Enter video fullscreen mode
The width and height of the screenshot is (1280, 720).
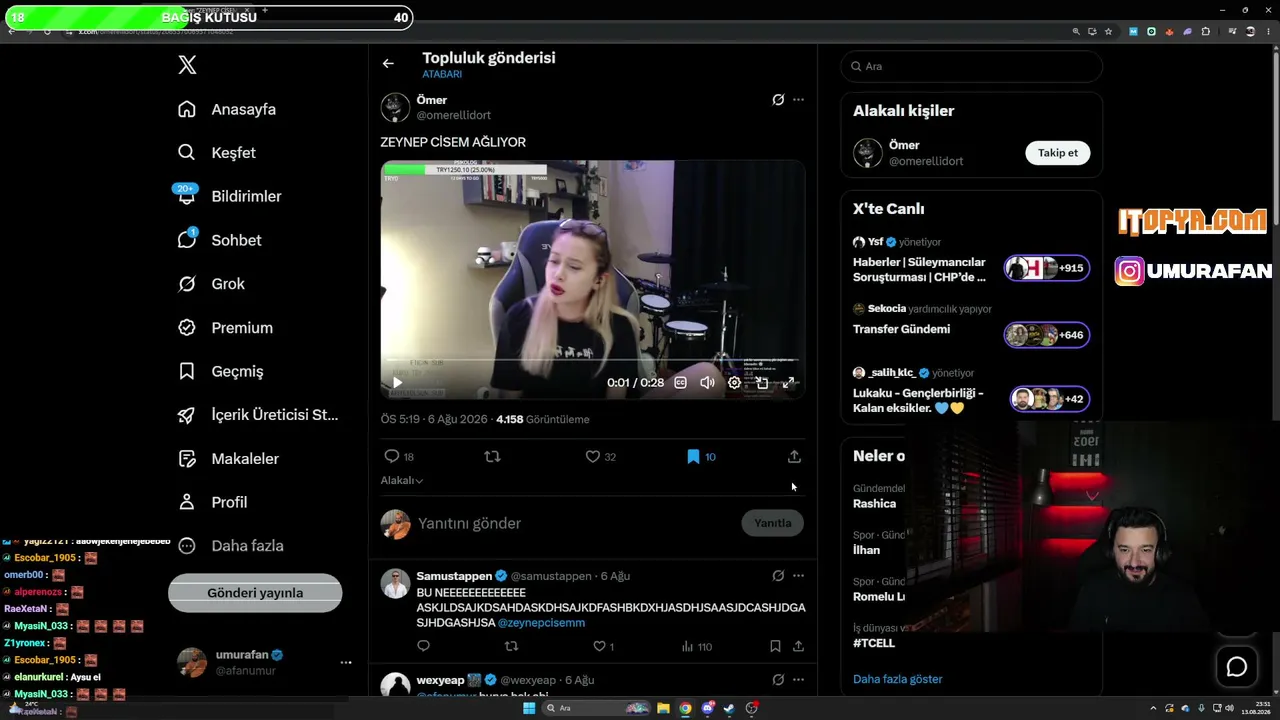[789, 382]
